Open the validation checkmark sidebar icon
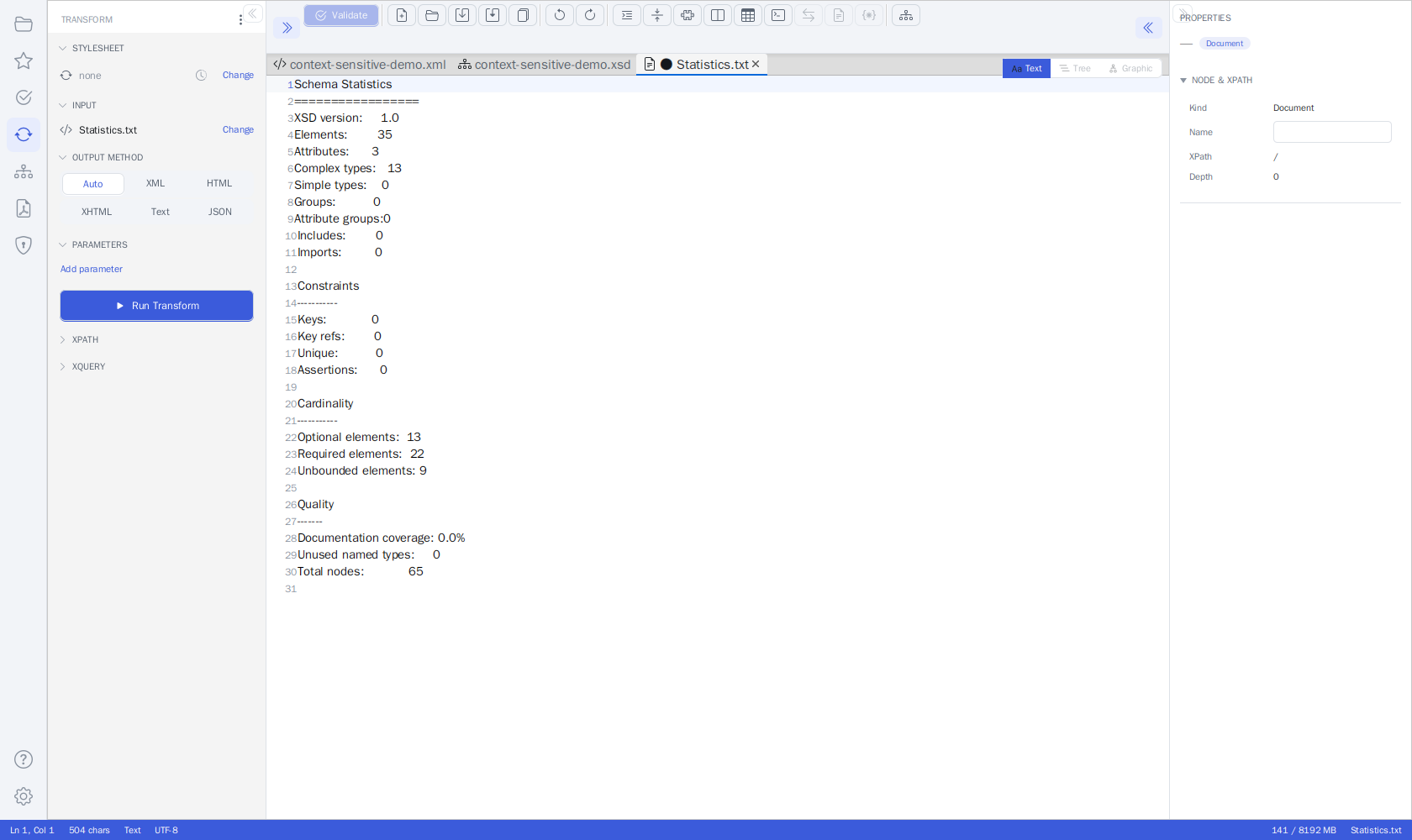1412x840 pixels. tap(24, 97)
